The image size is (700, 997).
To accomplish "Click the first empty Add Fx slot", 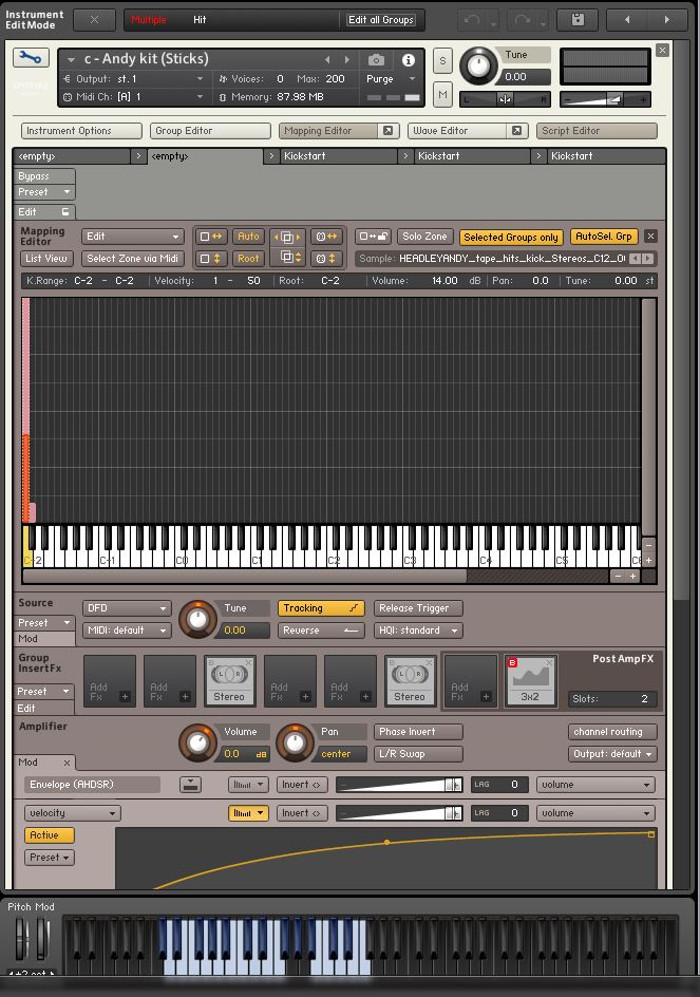I will 109,681.
